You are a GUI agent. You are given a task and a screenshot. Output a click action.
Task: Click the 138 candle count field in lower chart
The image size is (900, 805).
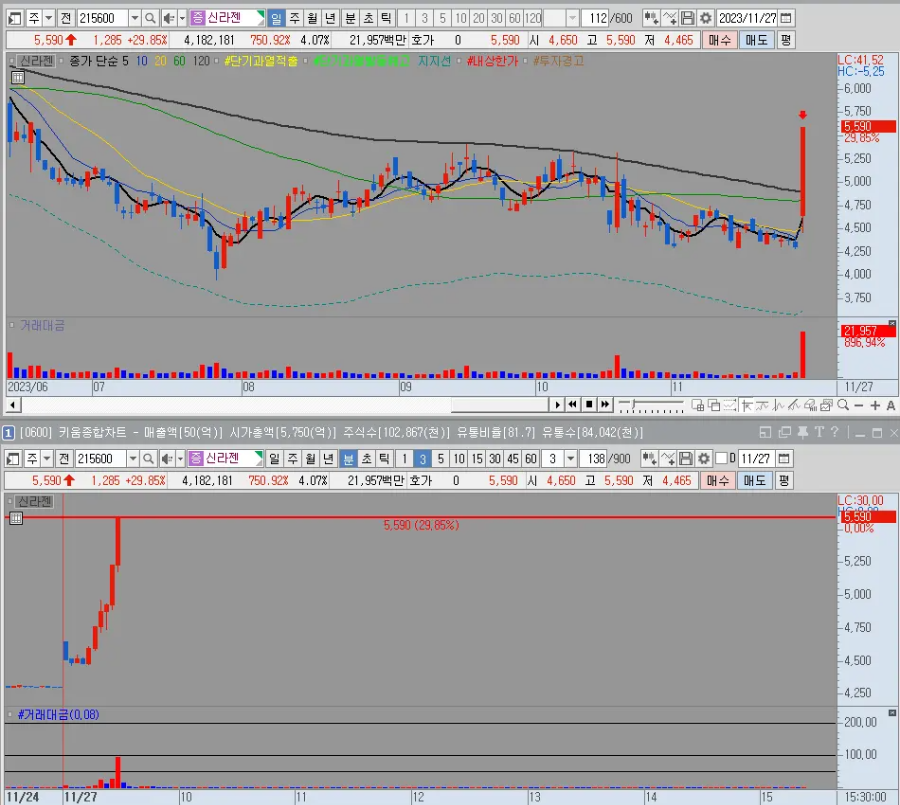pyautogui.click(x=594, y=459)
